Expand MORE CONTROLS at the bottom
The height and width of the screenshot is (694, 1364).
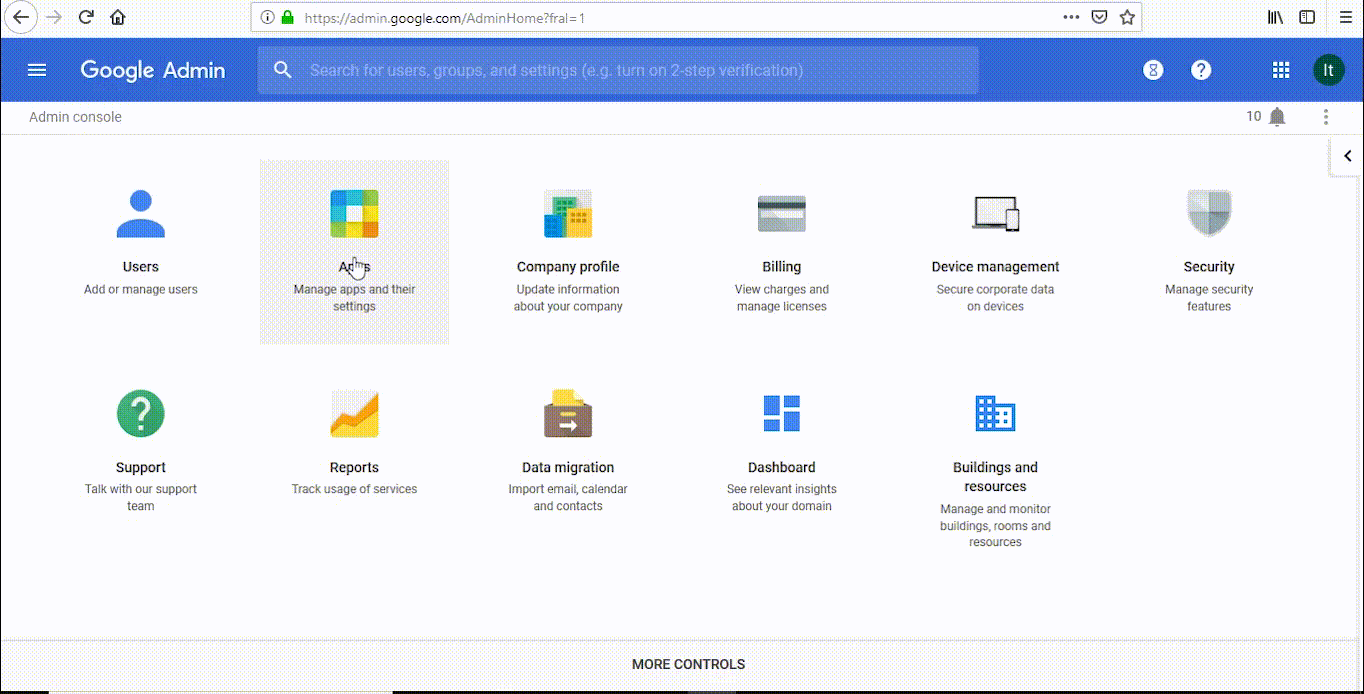pyautogui.click(x=689, y=664)
